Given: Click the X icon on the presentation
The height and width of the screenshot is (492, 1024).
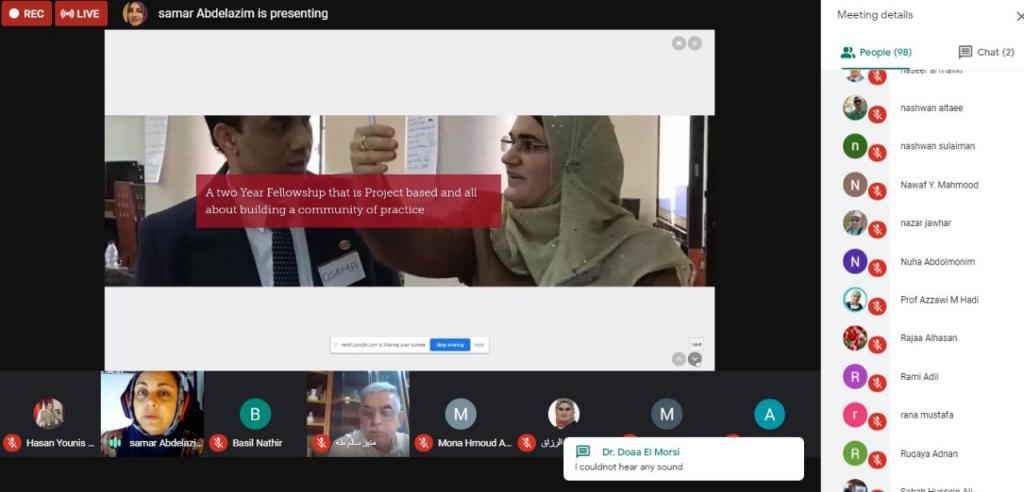Looking at the screenshot, I should click(x=679, y=43).
